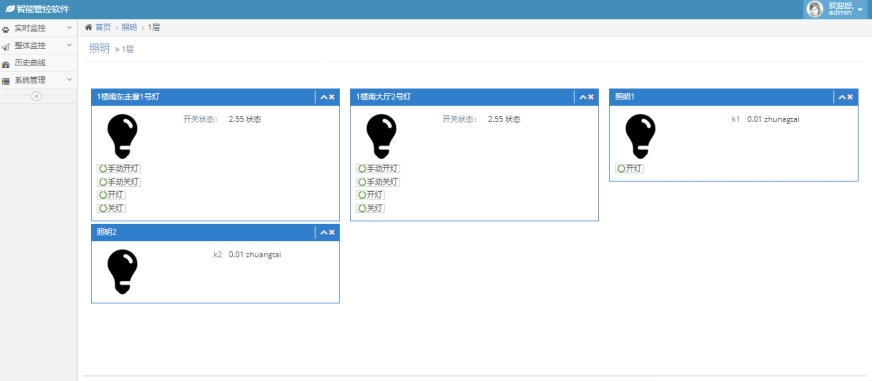872x381 pixels.
Task: Collapse the sidebar with the round arrow icon
Action: tap(37, 96)
